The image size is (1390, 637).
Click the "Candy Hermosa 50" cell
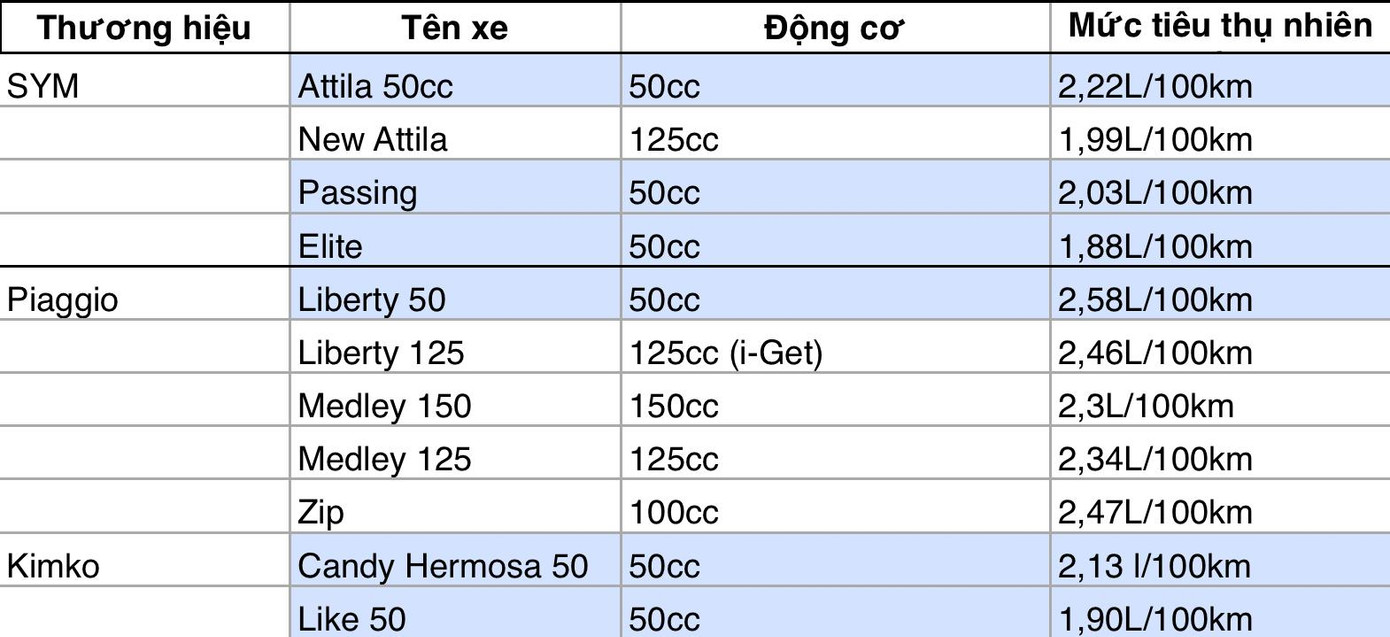[x=443, y=566]
